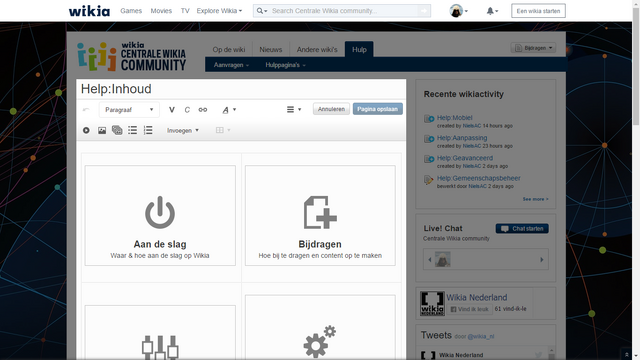Open text style A menu
This screenshot has width=640, height=360.
(x=229, y=109)
